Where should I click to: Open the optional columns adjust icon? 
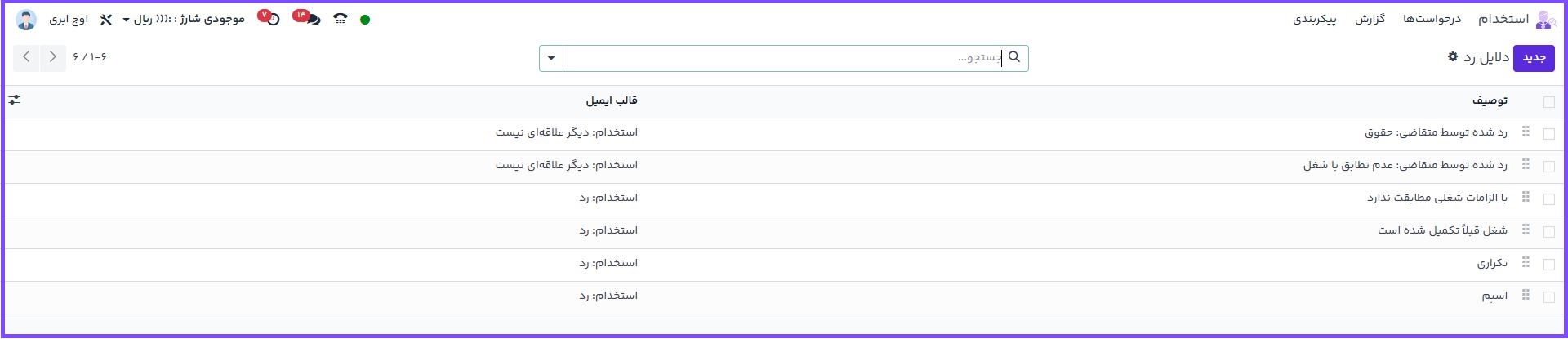(15, 100)
